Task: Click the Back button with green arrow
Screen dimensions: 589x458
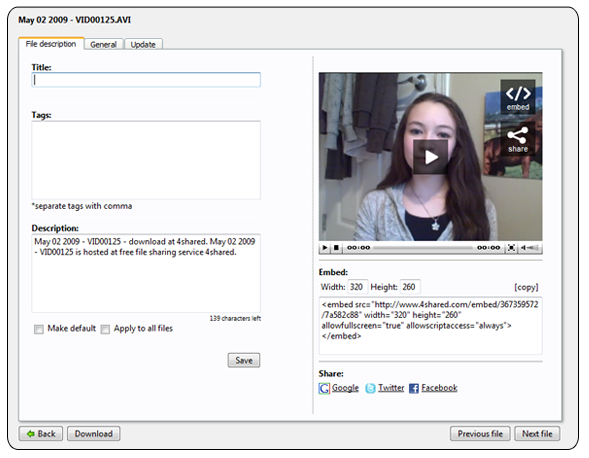Action: (x=41, y=434)
